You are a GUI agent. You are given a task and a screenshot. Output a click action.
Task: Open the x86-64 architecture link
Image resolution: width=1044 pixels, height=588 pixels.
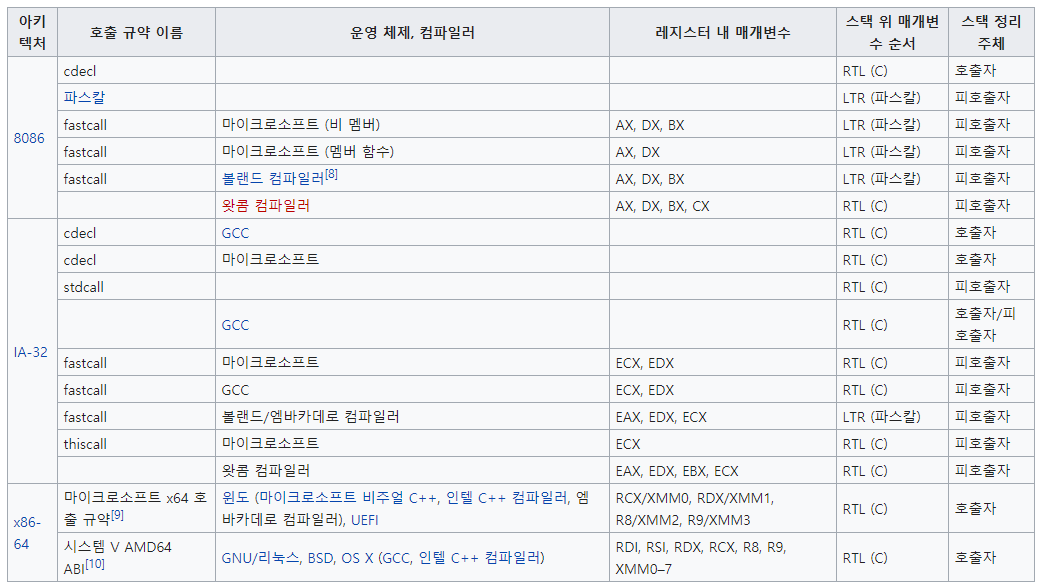tap(27, 533)
